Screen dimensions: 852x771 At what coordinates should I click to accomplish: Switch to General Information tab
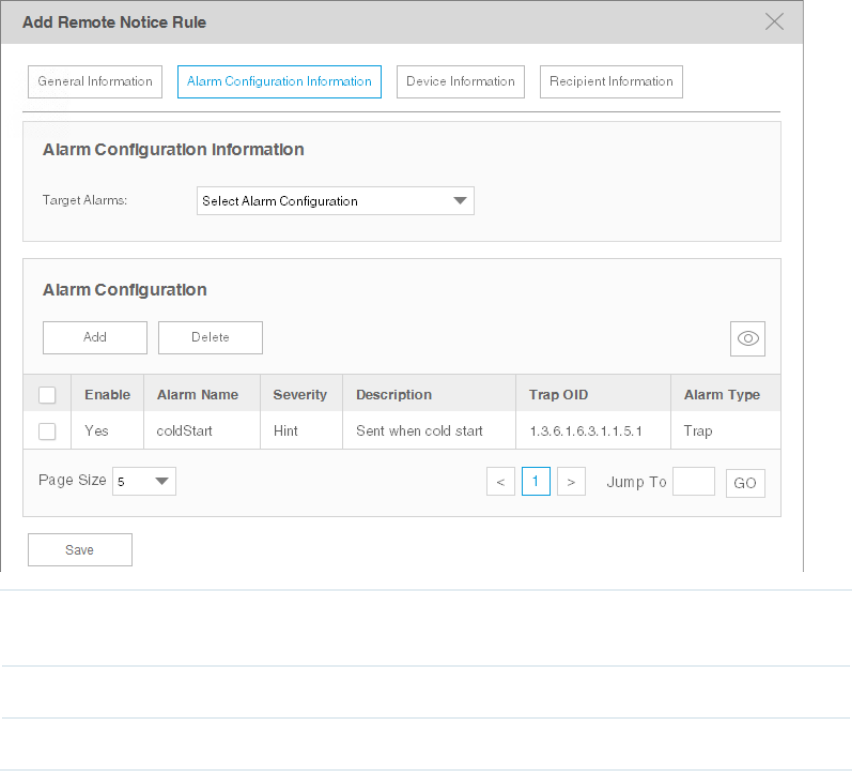(x=95, y=82)
